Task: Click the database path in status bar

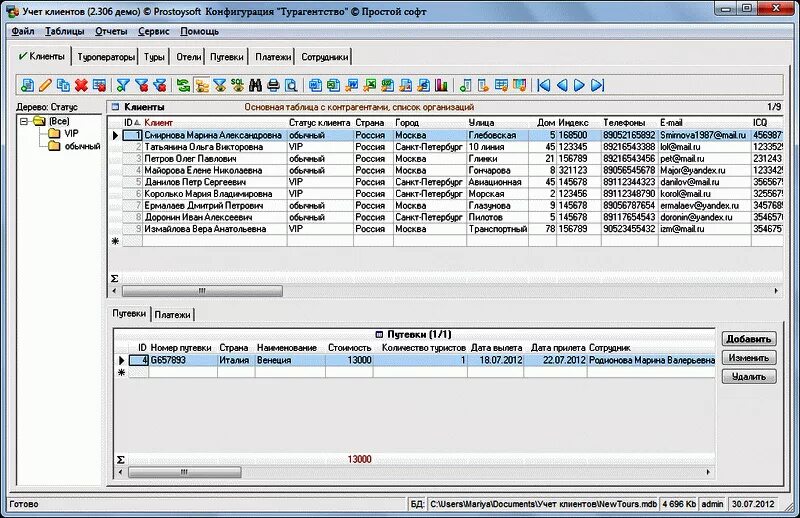Action: click(x=543, y=504)
